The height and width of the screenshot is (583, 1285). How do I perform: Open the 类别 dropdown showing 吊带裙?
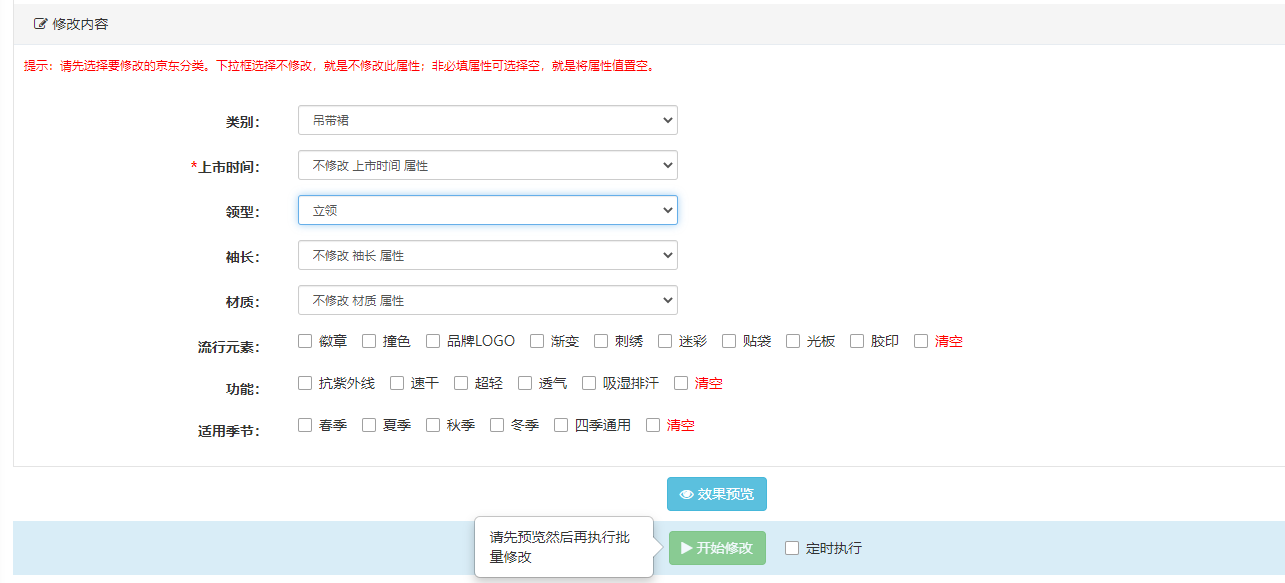coord(487,120)
